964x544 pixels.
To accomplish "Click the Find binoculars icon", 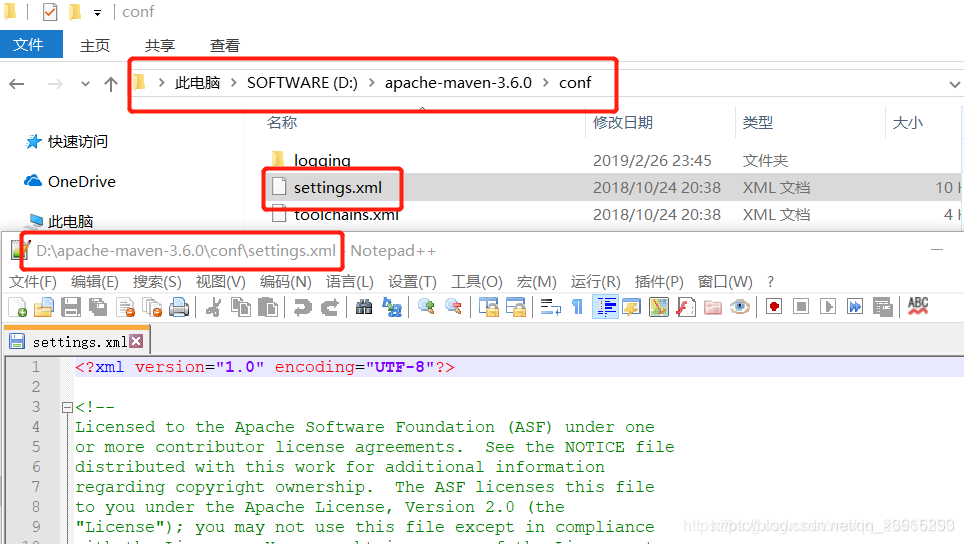I will (x=364, y=307).
